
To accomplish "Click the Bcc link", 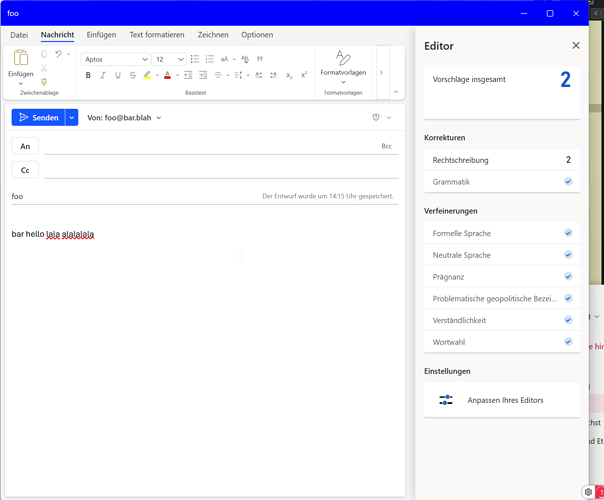I will click(386, 146).
